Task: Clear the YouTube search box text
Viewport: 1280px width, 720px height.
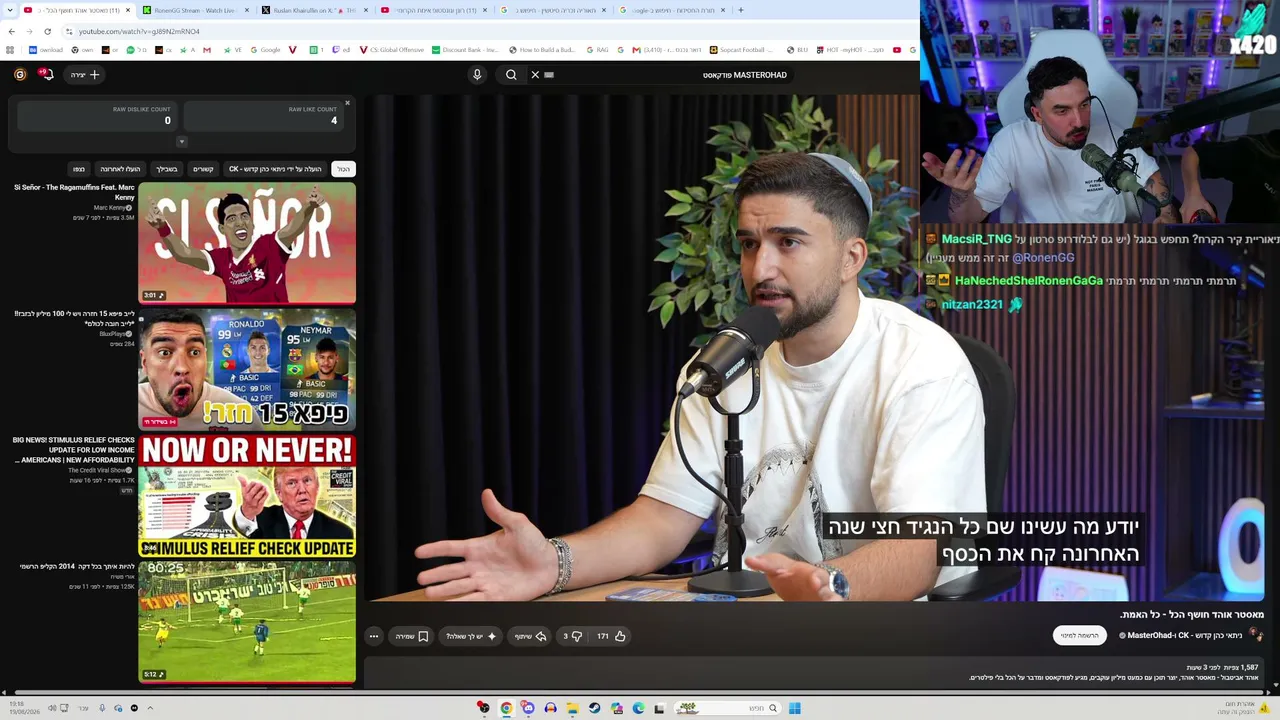Action: tap(535, 75)
